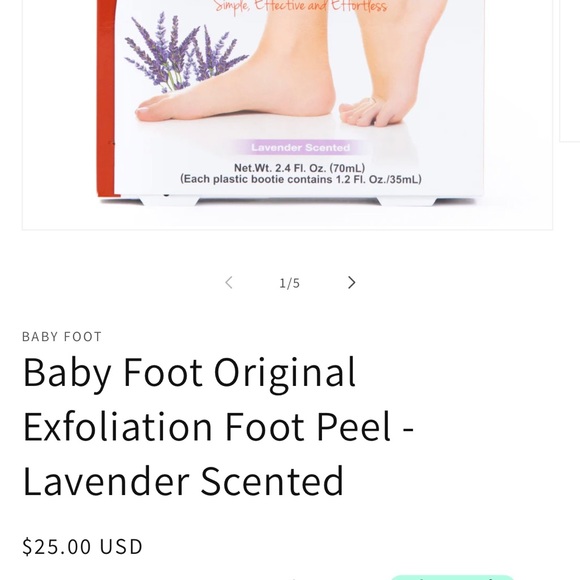Click the Lavender Scented label on packaging
Image resolution: width=580 pixels, height=580 pixels.
click(x=300, y=148)
